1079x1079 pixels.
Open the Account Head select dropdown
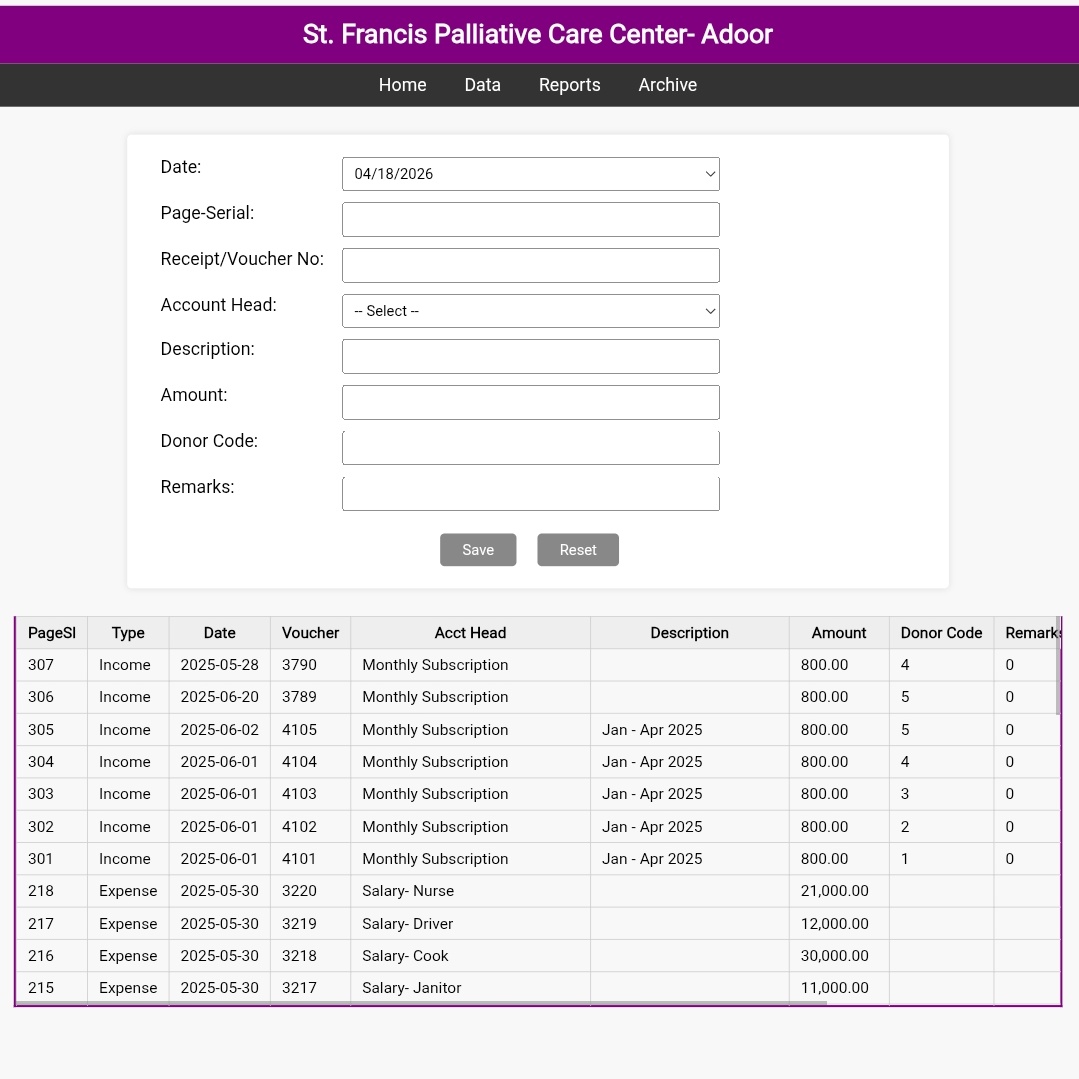[530, 310]
